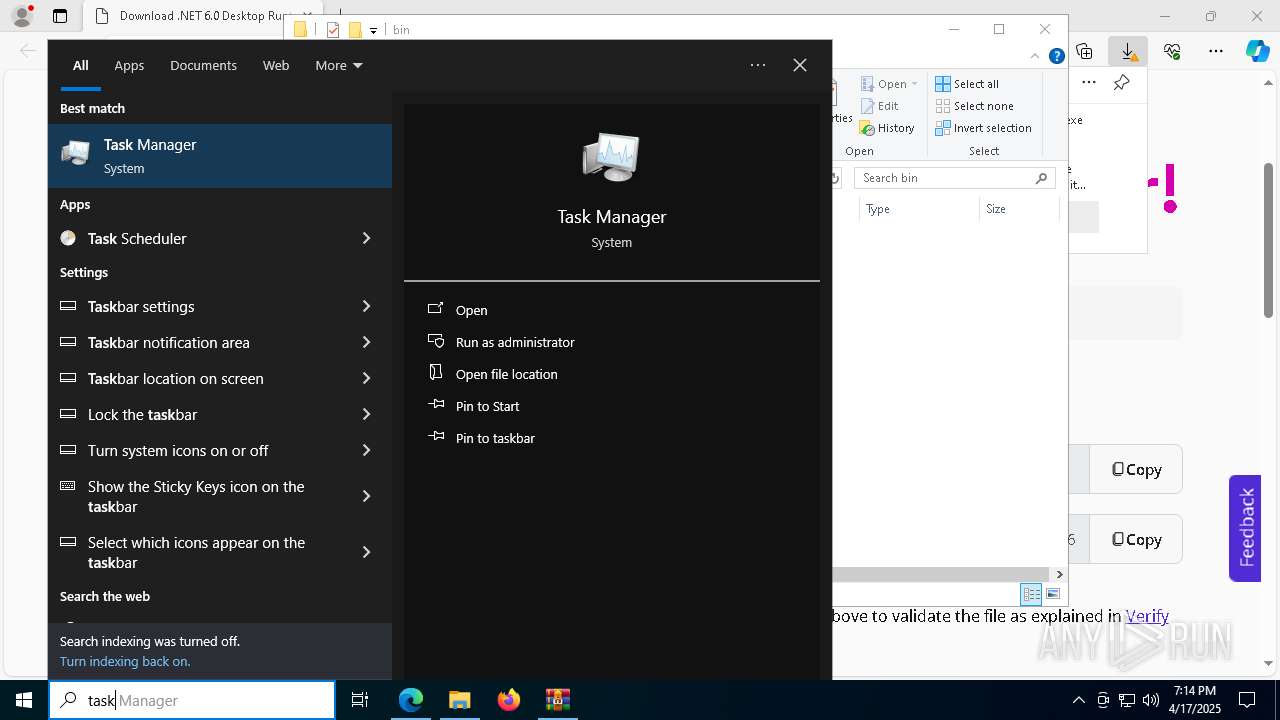This screenshot has height=720, width=1280.
Task: Open the Quick Access Toolbar customize dropdown
Action: pos(373,30)
